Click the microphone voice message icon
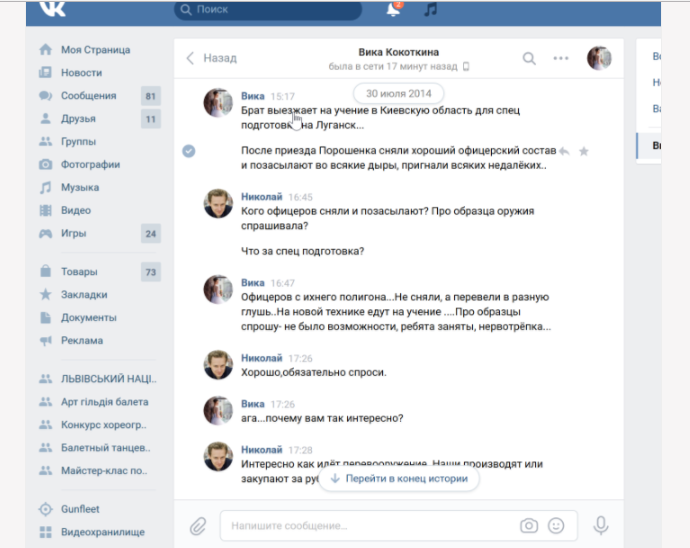Viewport: 690px width, 548px height. pyautogui.click(x=601, y=525)
